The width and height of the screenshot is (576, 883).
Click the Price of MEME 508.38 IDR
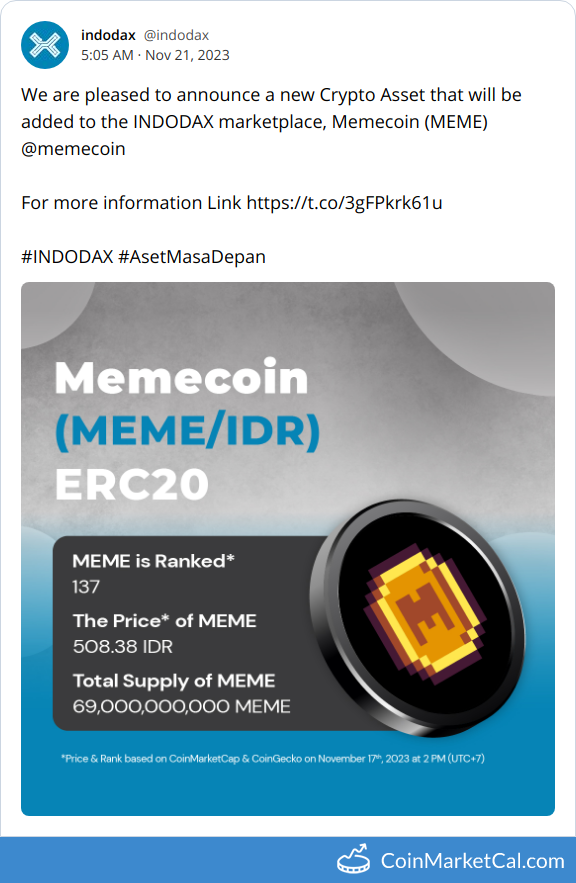(x=164, y=634)
